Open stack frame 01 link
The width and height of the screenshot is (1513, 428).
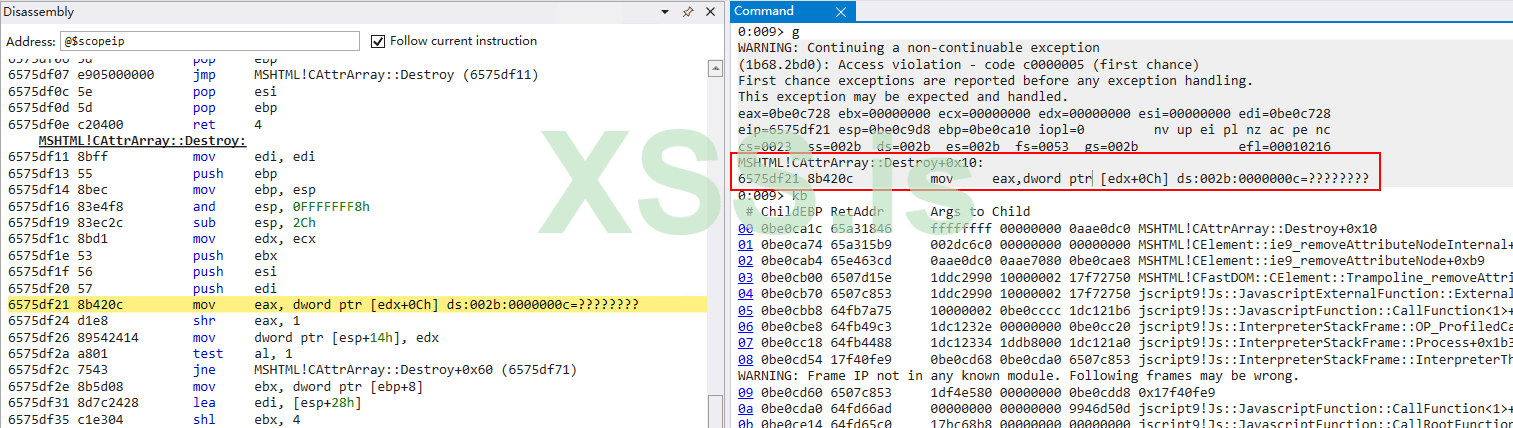[x=744, y=244]
